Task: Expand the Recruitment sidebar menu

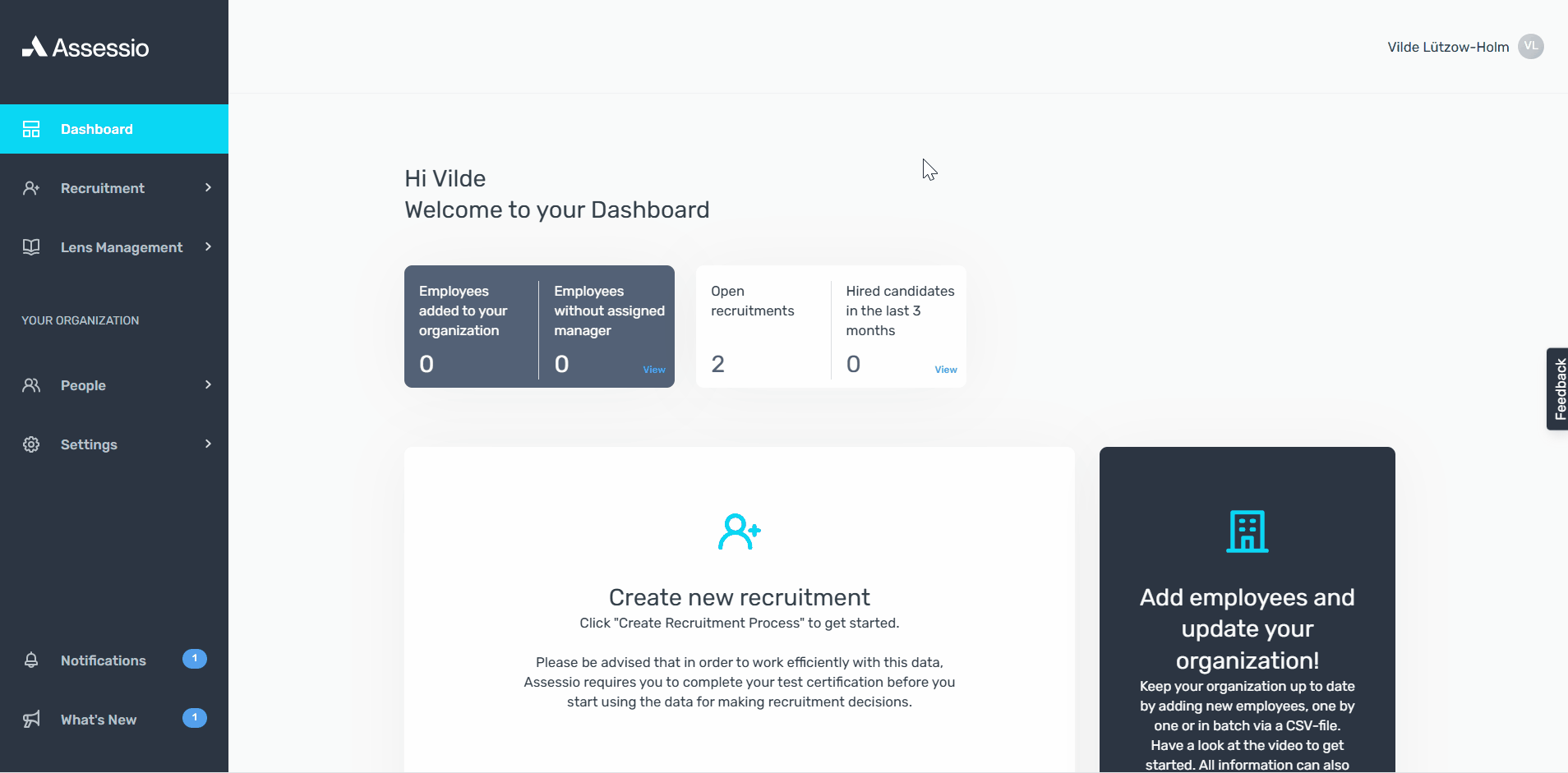Action: point(207,187)
